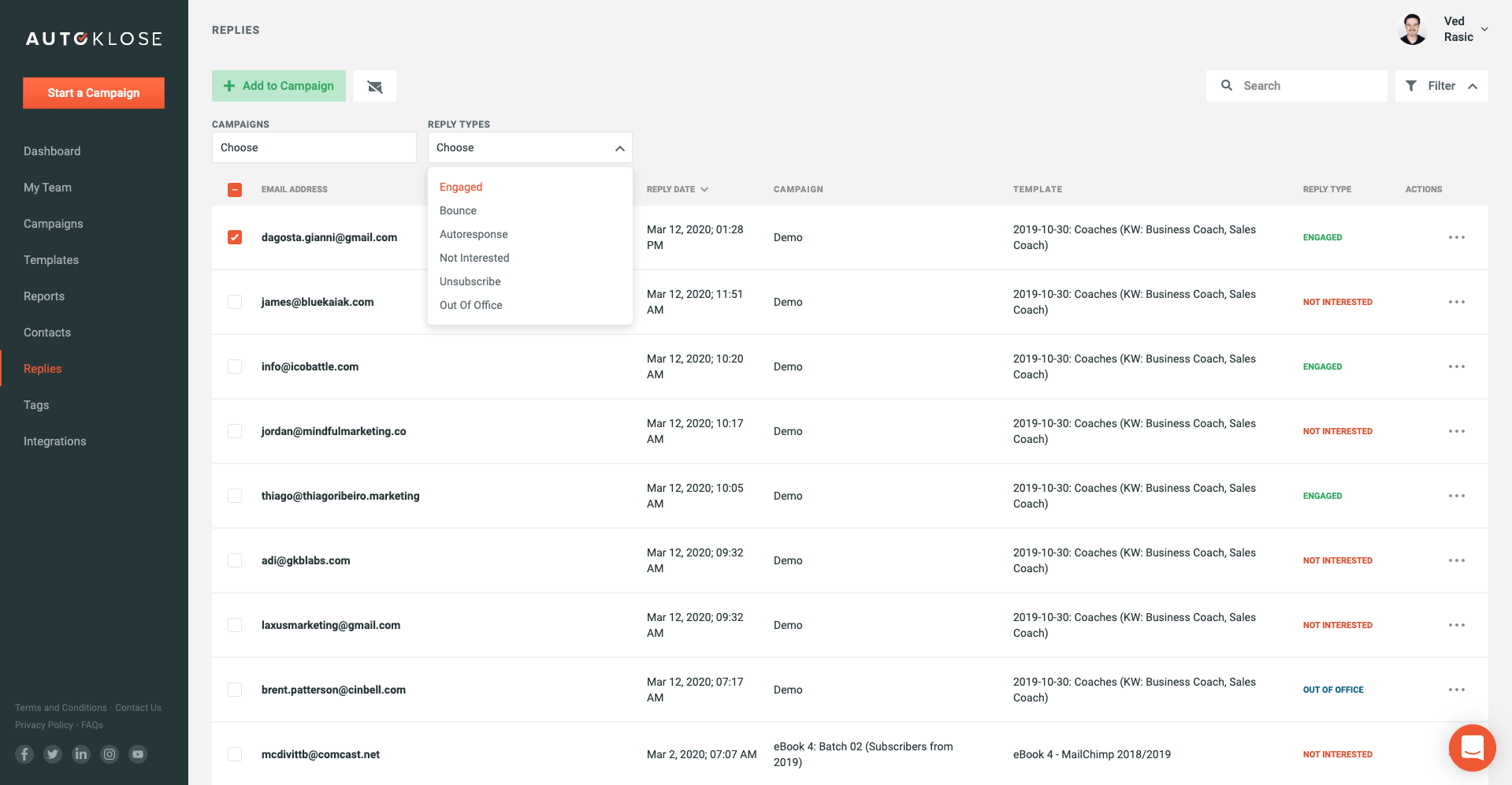The height and width of the screenshot is (785, 1512).
Task: Open Privacy Policy link
Action: click(44, 725)
